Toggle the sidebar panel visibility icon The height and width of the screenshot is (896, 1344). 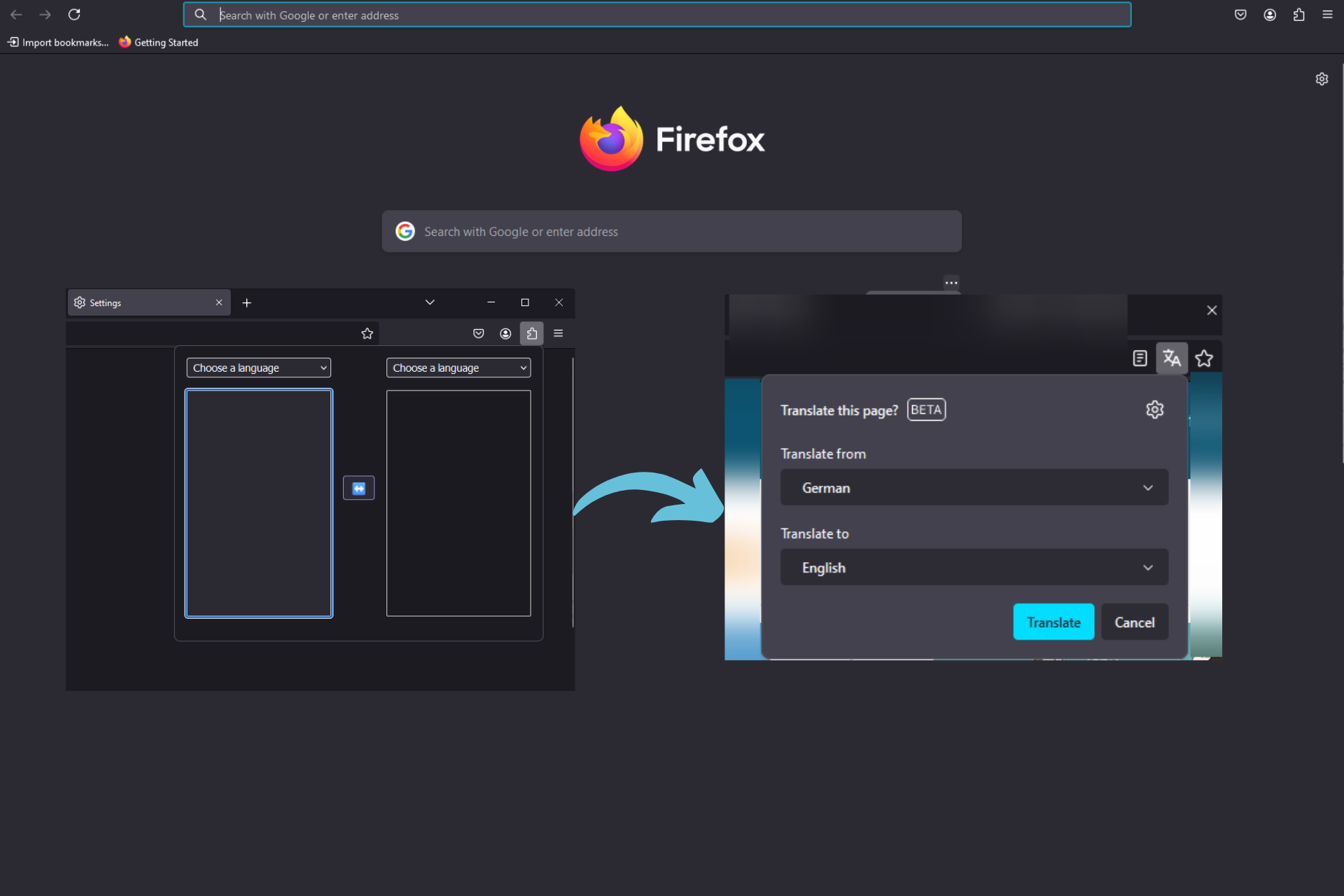(x=1140, y=358)
